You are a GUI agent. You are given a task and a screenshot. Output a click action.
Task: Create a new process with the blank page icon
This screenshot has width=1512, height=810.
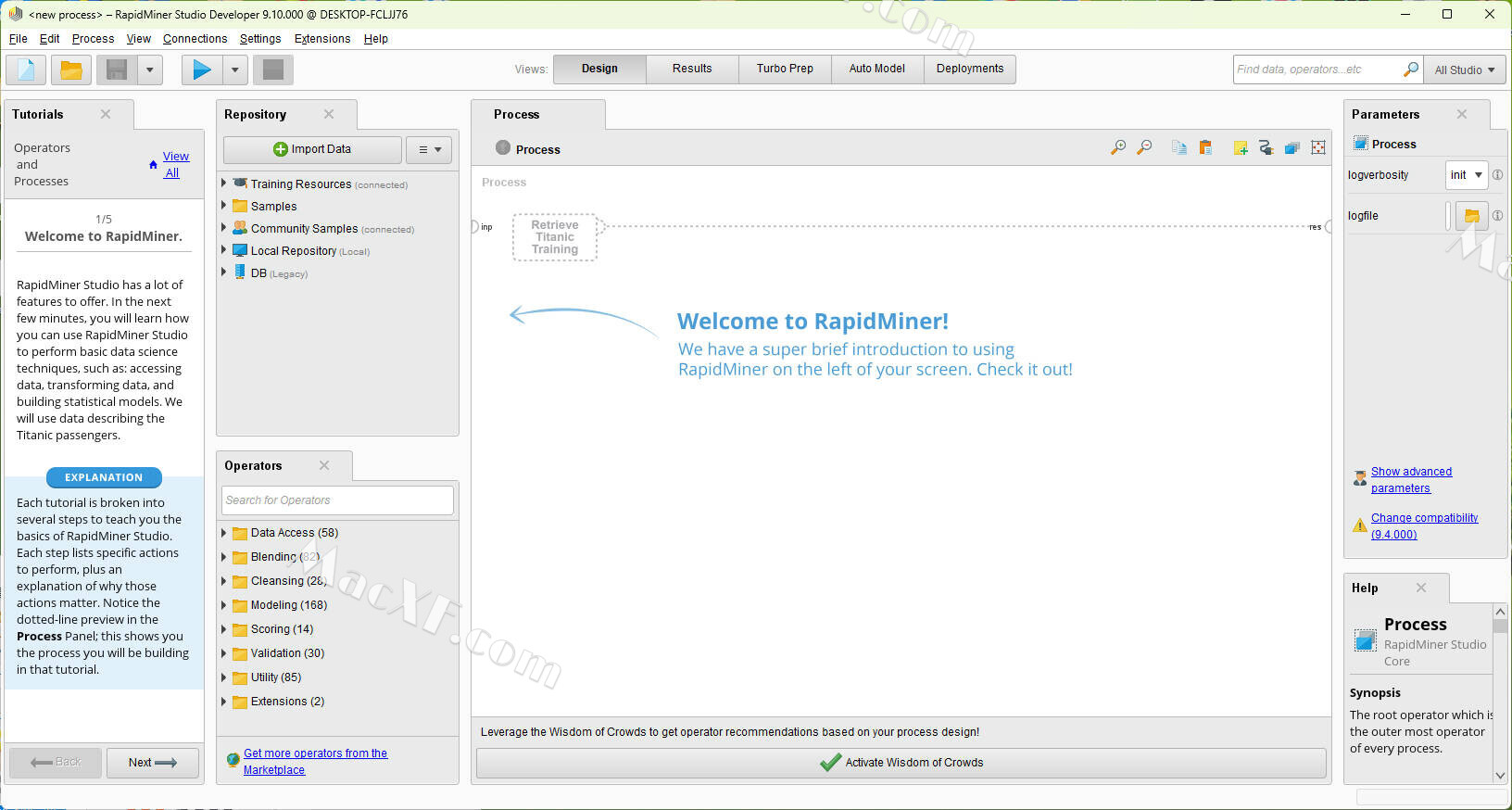pyautogui.click(x=26, y=70)
